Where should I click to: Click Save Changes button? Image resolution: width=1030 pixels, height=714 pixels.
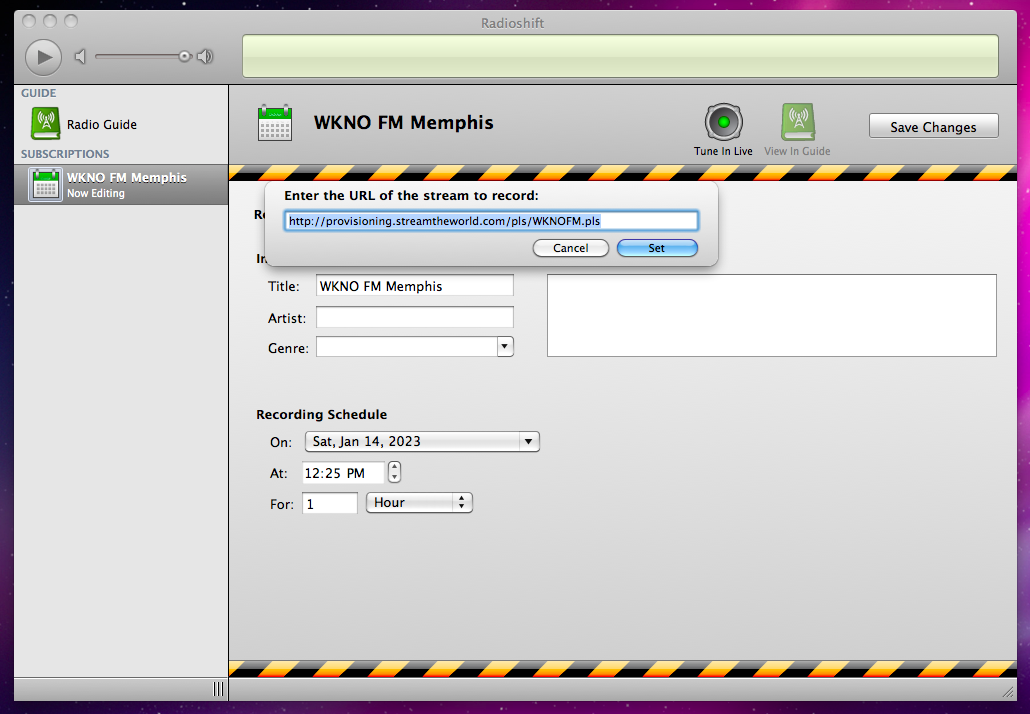point(933,127)
